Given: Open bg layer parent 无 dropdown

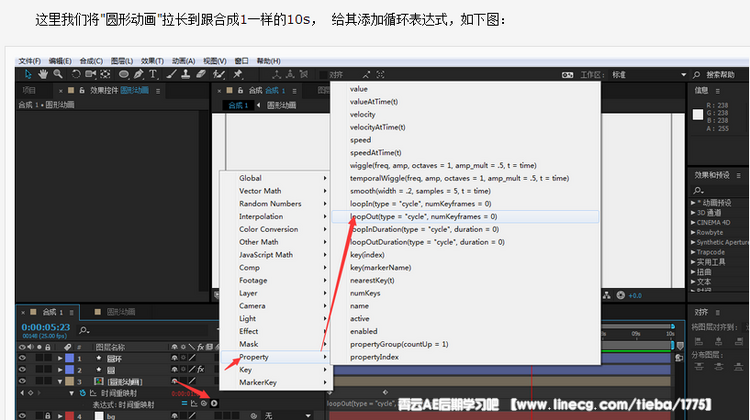Looking at the screenshot, I should click(288, 416).
